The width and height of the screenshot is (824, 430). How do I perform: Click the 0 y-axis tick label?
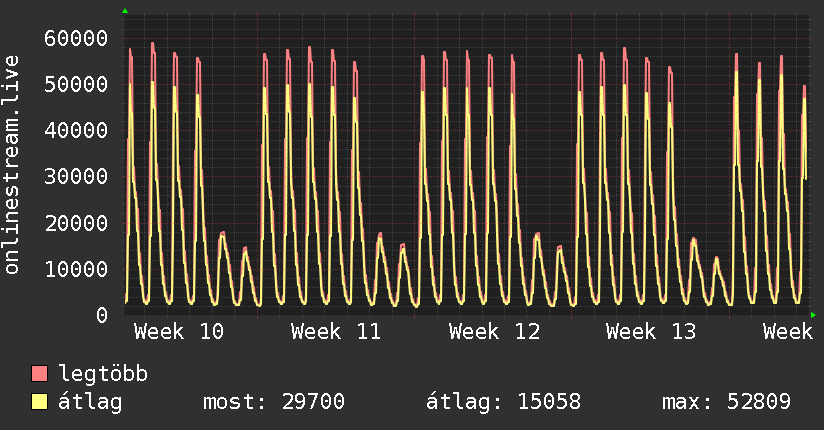coord(102,315)
